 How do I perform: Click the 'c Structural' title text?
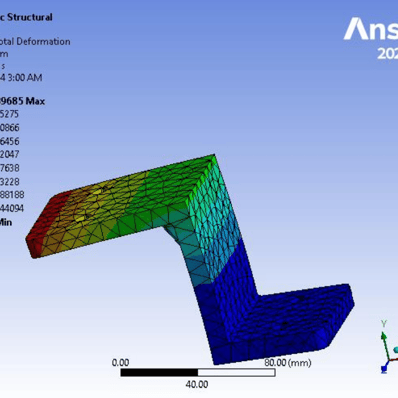click(x=26, y=17)
